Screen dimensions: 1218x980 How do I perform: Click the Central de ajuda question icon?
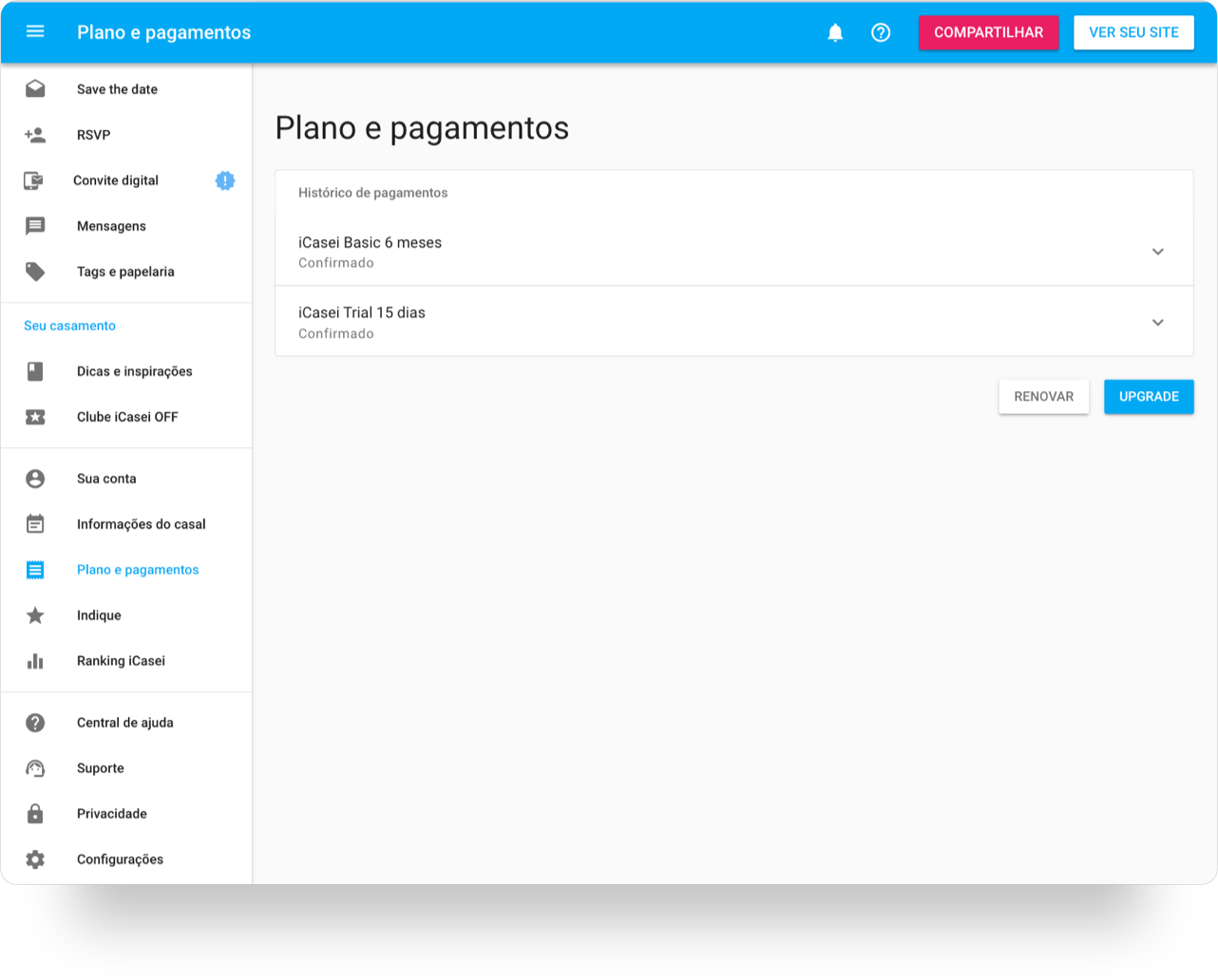point(35,723)
